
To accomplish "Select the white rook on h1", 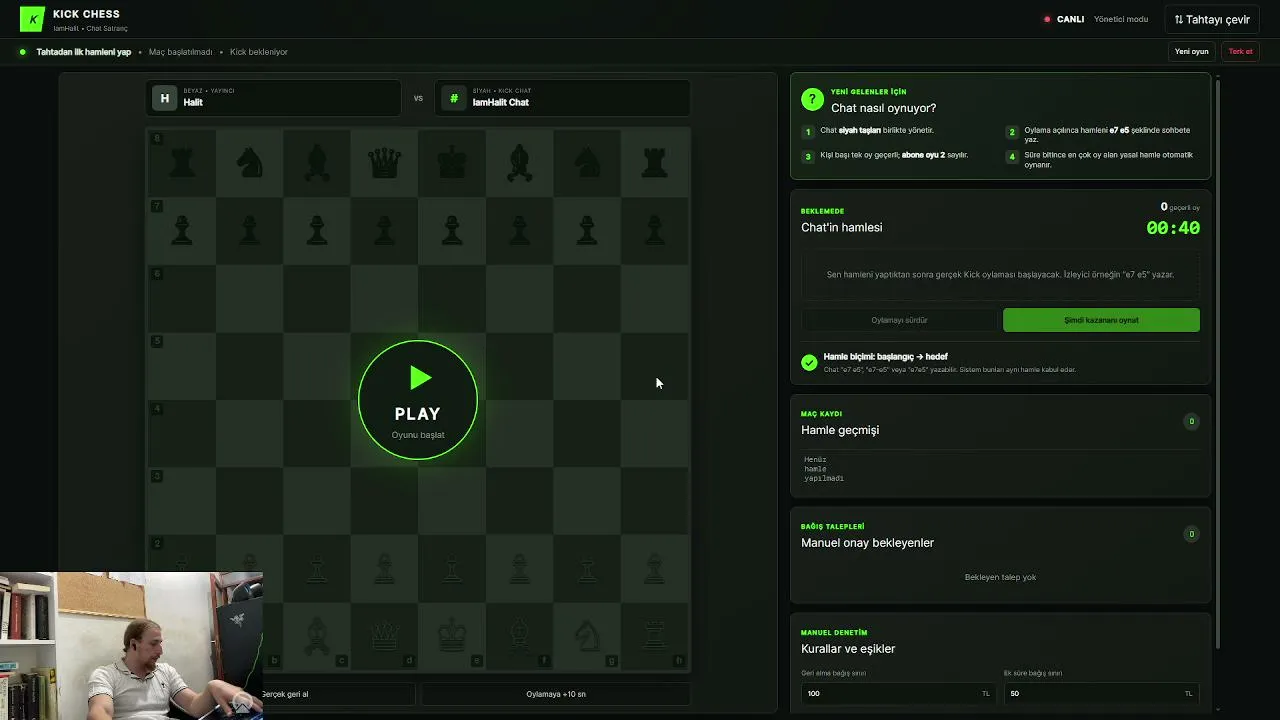I will [655, 634].
